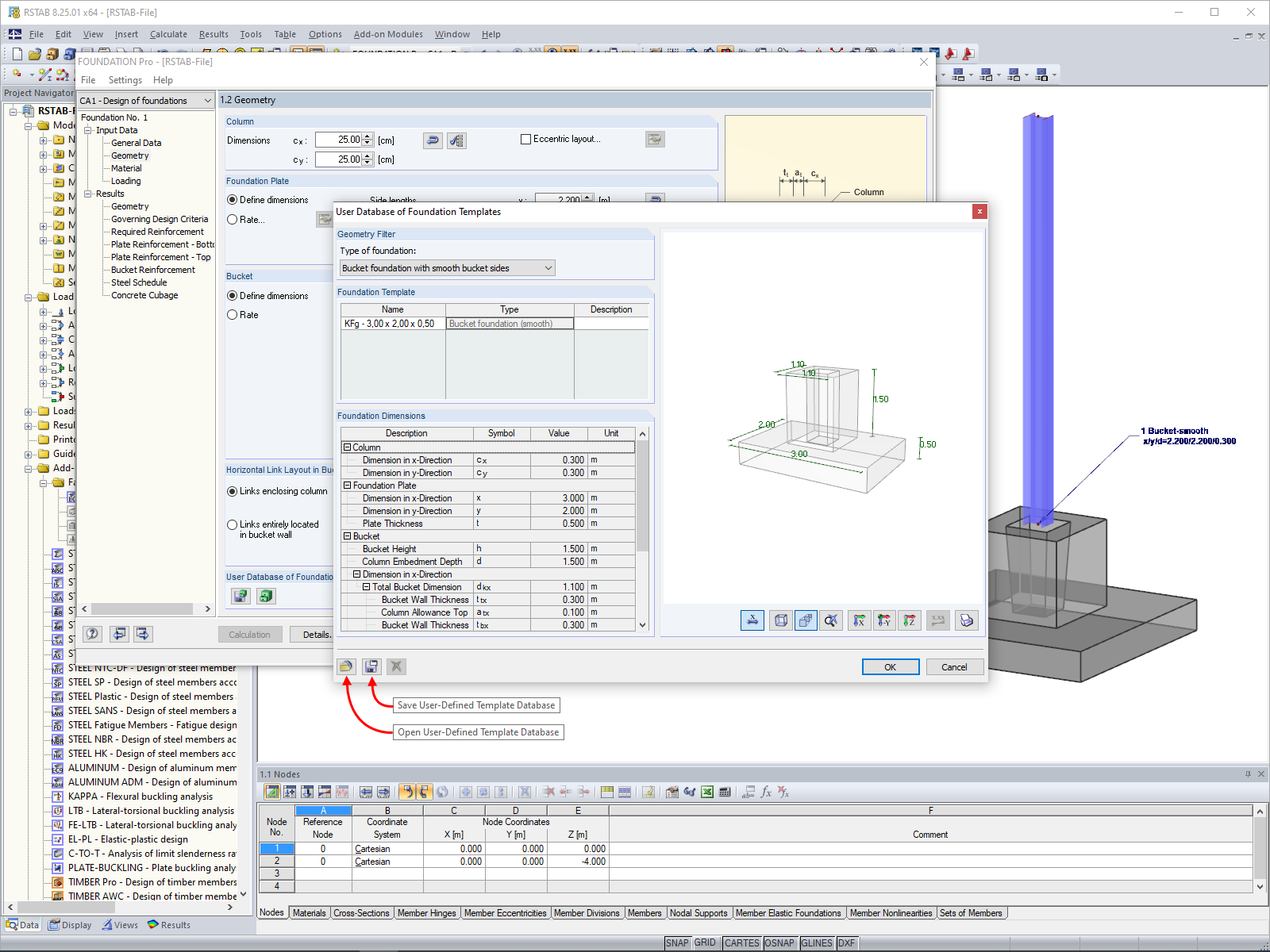The width and height of the screenshot is (1270, 952).
Task: Click the undo arrow in nodes table toolbar
Action: [406, 792]
